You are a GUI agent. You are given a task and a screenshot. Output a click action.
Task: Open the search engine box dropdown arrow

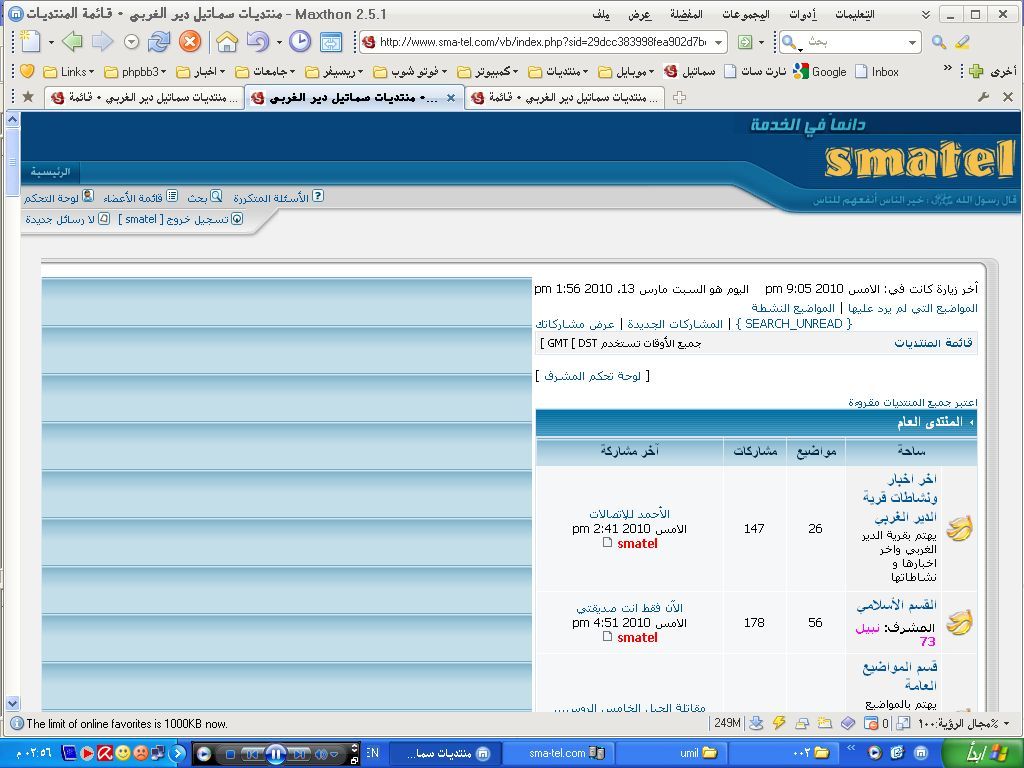912,42
